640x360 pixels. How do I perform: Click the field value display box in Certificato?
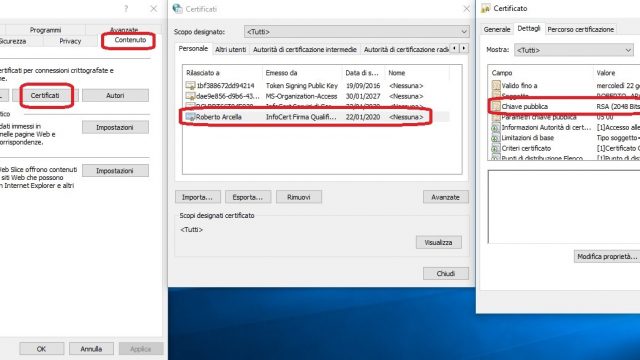[x=564, y=207]
